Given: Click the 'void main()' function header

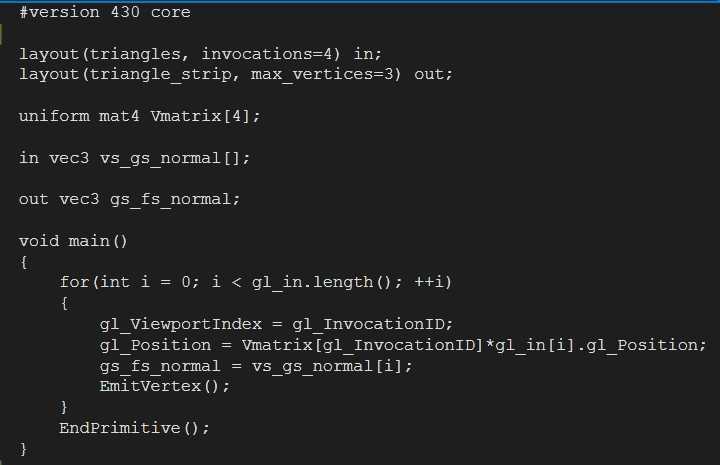Looking at the screenshot, I should [73, 241].
